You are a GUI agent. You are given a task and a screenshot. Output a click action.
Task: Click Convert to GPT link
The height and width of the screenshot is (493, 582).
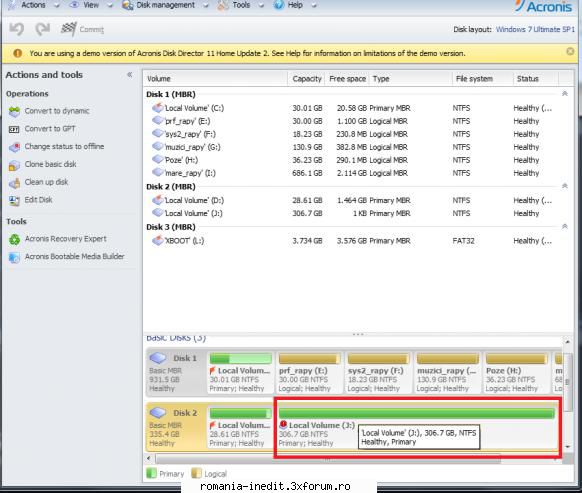[x=50, y=129]
